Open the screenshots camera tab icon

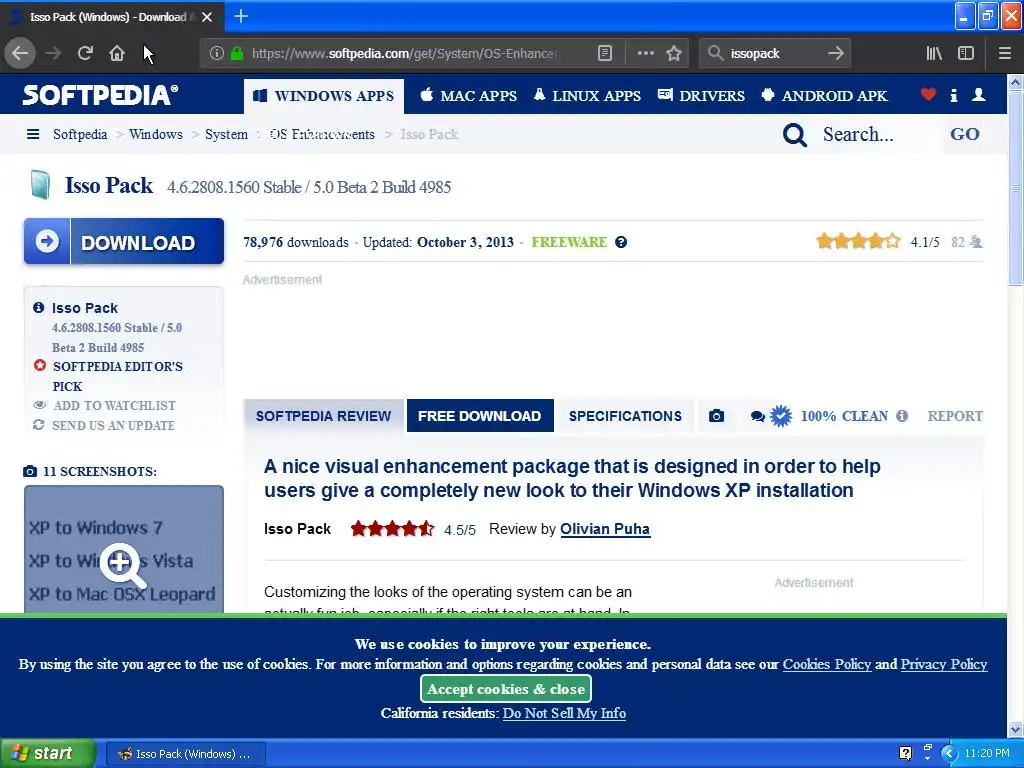tap(716, 416)
